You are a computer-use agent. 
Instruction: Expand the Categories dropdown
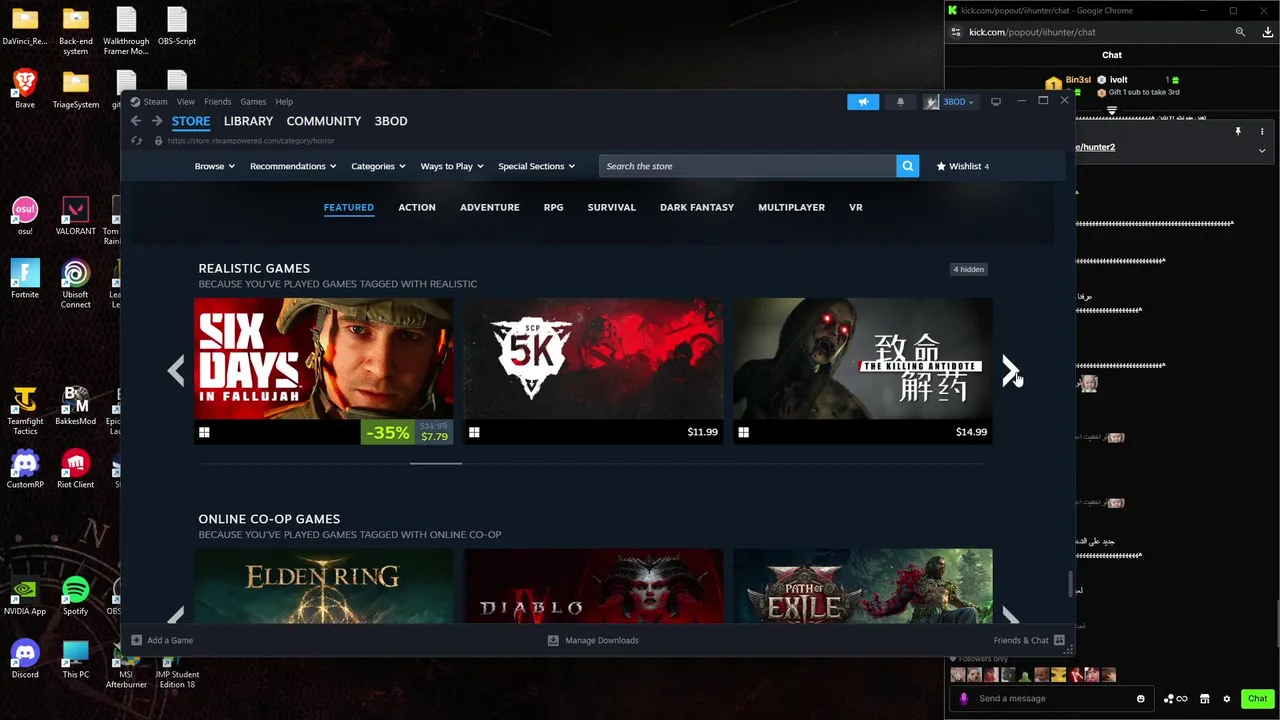click(377, 166)
